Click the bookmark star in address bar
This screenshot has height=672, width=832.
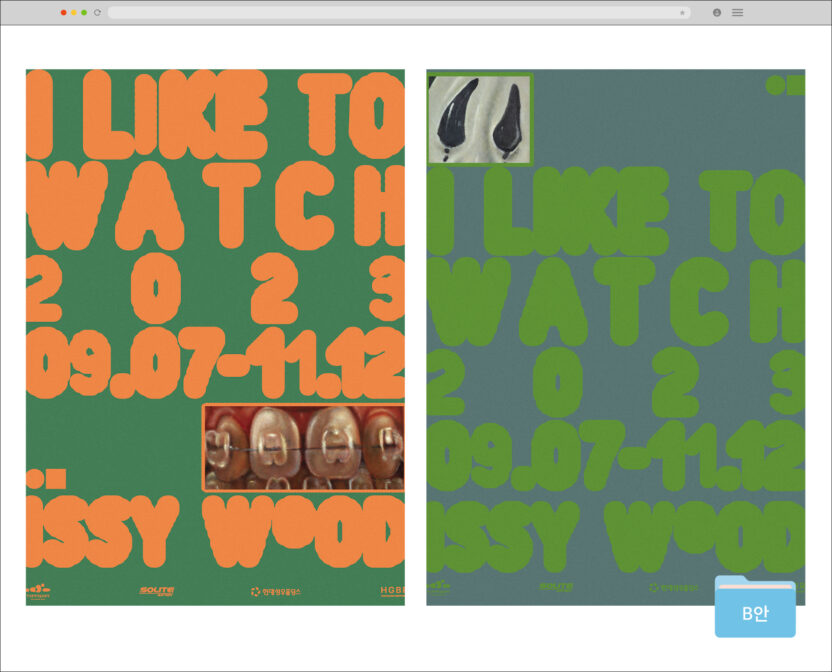[682, 12]
